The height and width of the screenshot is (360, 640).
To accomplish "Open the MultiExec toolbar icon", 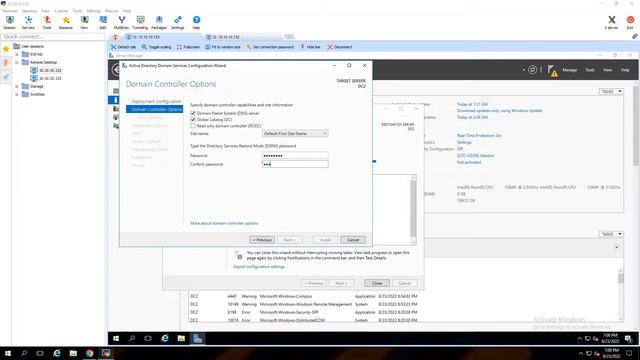I will [x=121, y=22].
